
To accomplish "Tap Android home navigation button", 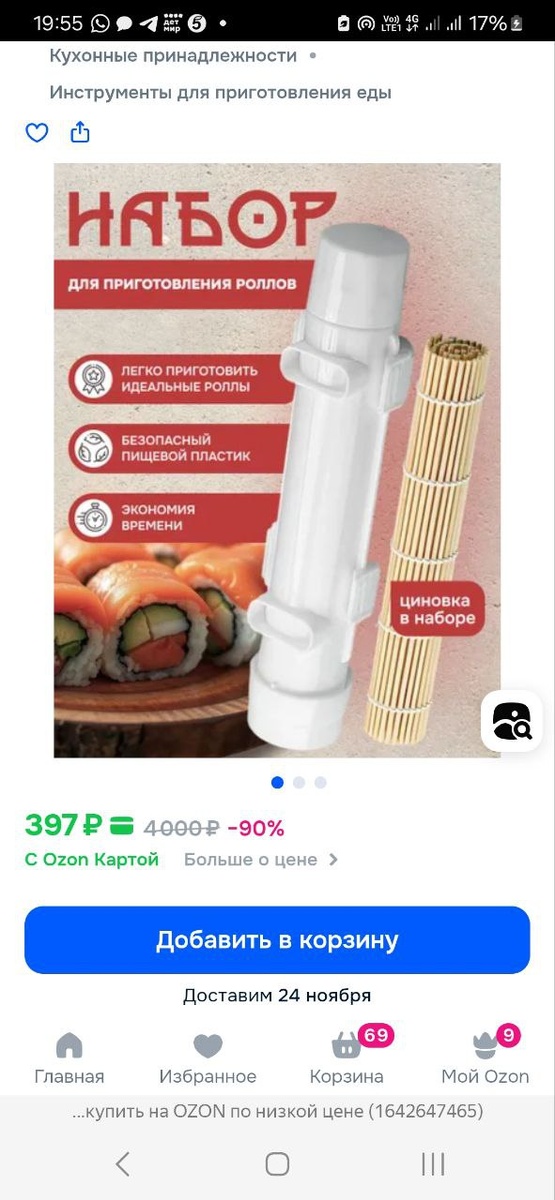I will (277, 1163).
